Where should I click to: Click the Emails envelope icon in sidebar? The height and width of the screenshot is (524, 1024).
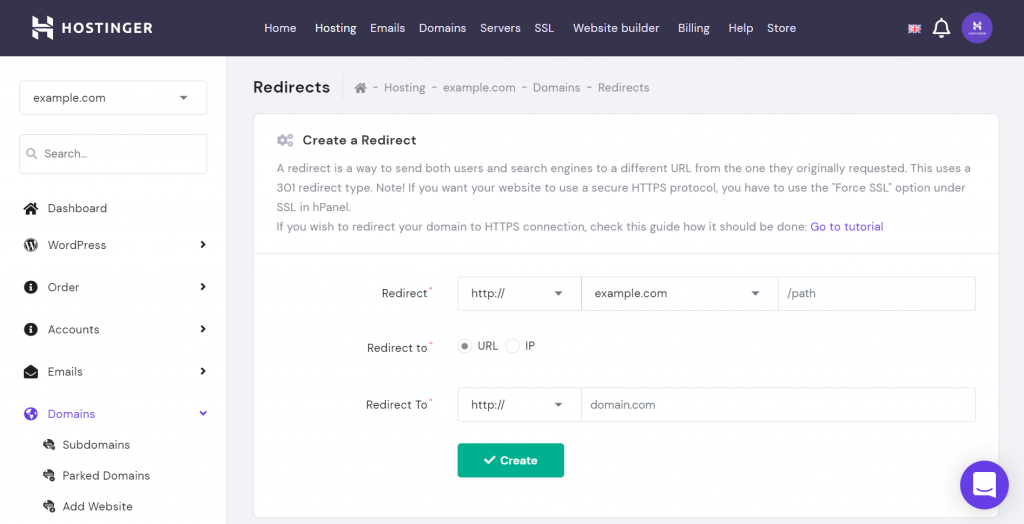[31, 372]
